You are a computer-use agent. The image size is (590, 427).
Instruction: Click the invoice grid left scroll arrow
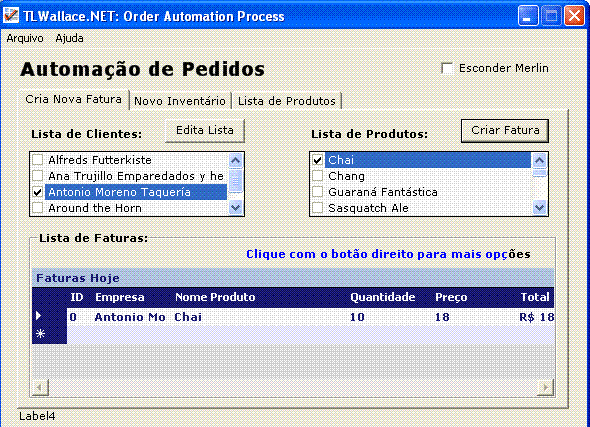click(40, 387)
